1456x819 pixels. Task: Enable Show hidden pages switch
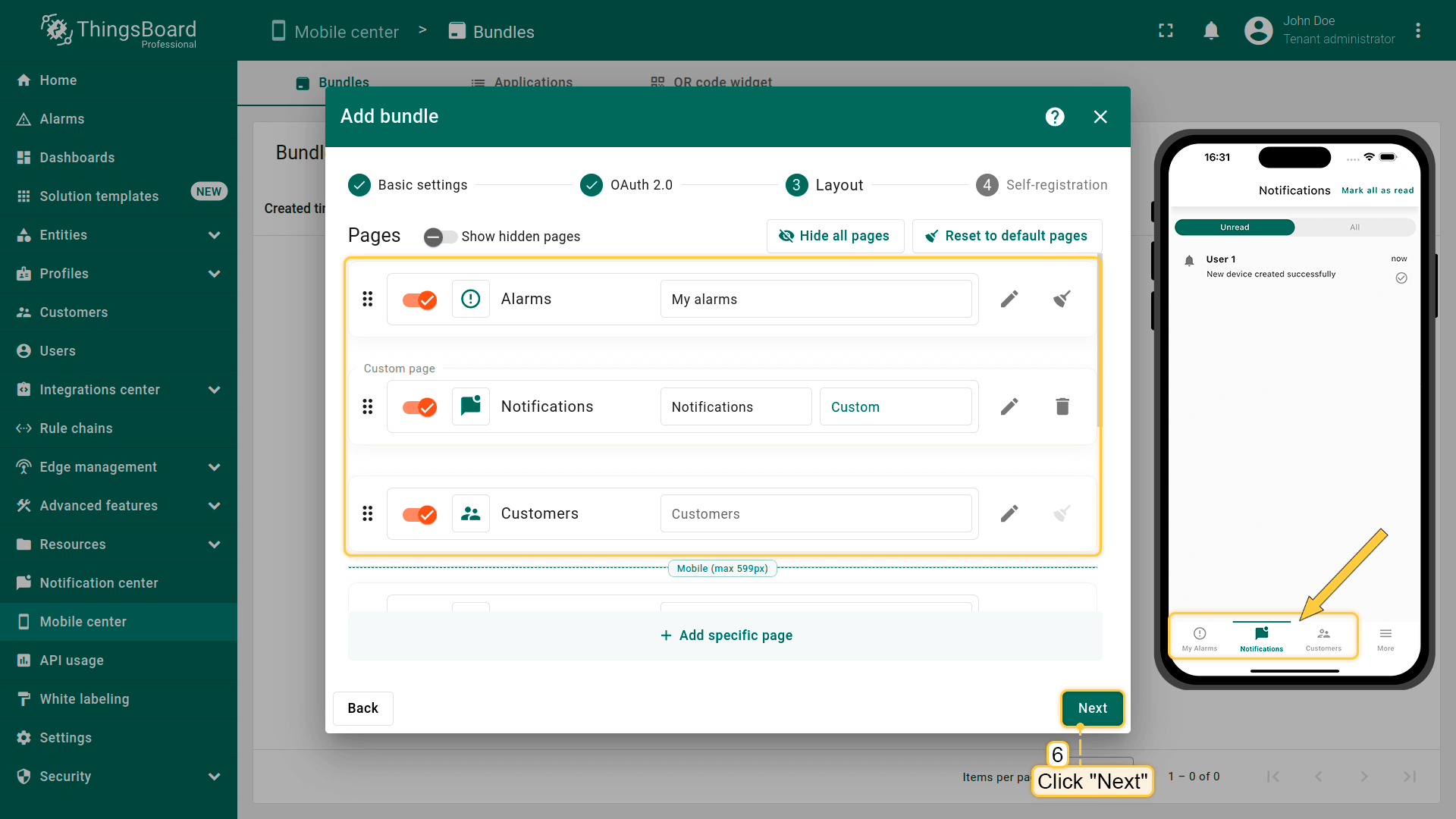tap(440, 237)
